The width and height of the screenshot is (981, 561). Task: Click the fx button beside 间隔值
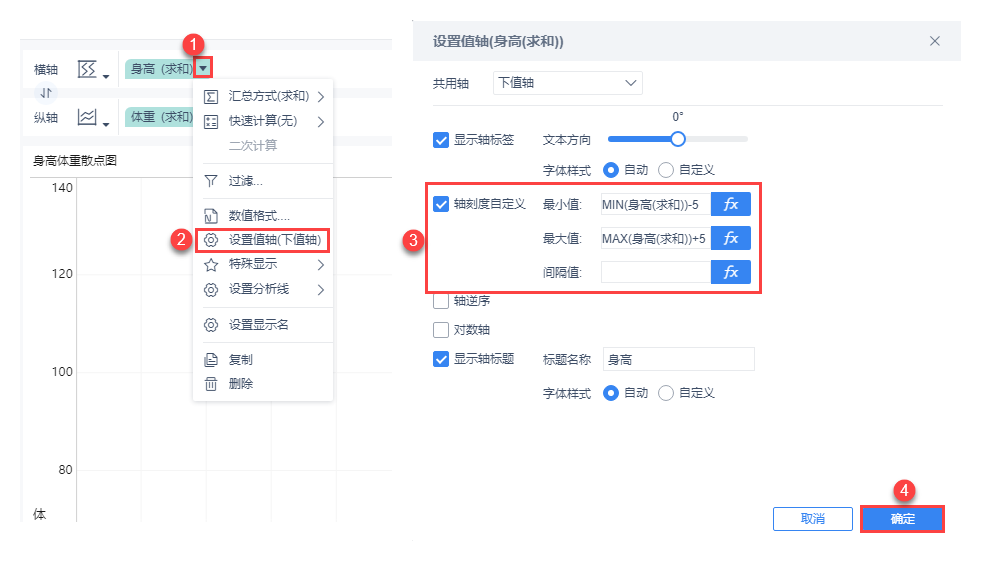pos(730,272)
